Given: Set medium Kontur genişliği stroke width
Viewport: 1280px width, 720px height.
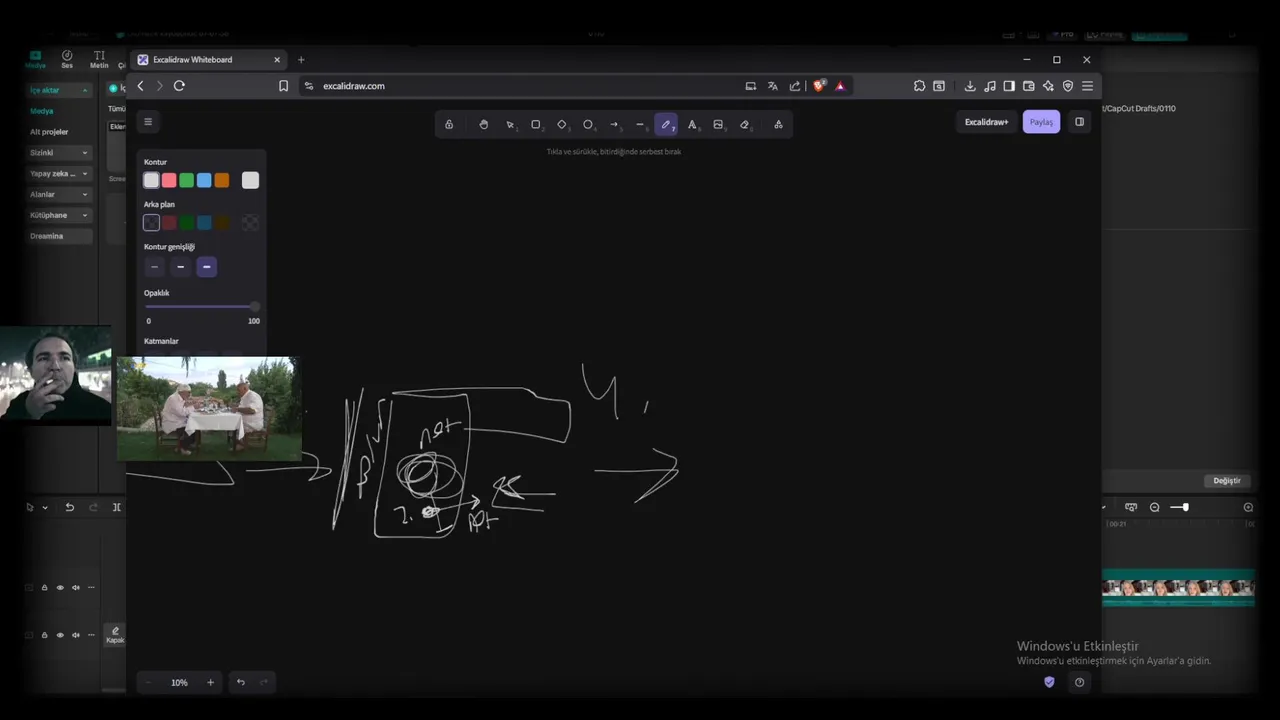Looking at the screenshot, I should coord(180,267).
